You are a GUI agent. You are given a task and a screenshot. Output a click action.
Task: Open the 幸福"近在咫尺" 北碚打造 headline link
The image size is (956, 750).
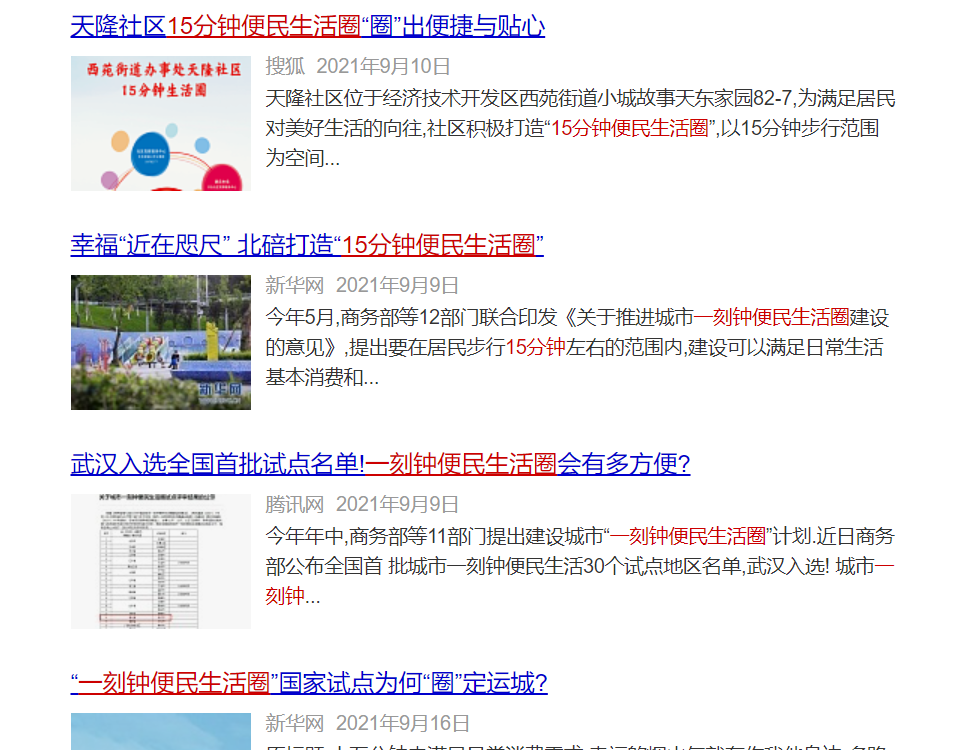[x=307, y=245]
